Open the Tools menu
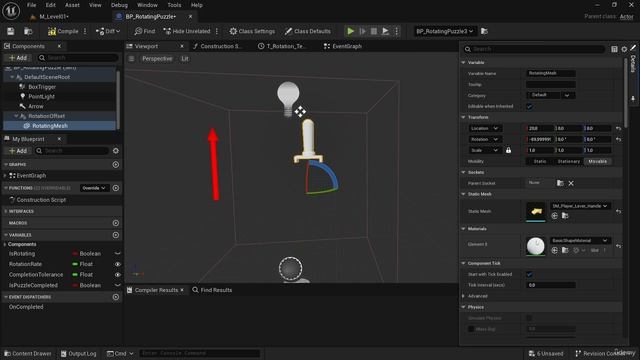The height and width of the screenshot is (360, 640). point(174,5)
